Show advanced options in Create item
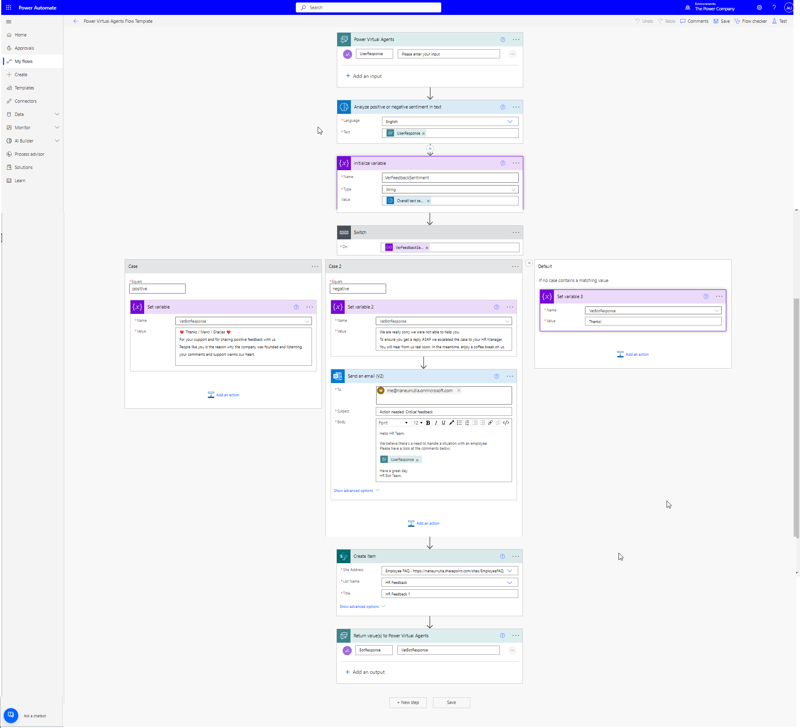 pyautogui.click(x=362, y=607)
